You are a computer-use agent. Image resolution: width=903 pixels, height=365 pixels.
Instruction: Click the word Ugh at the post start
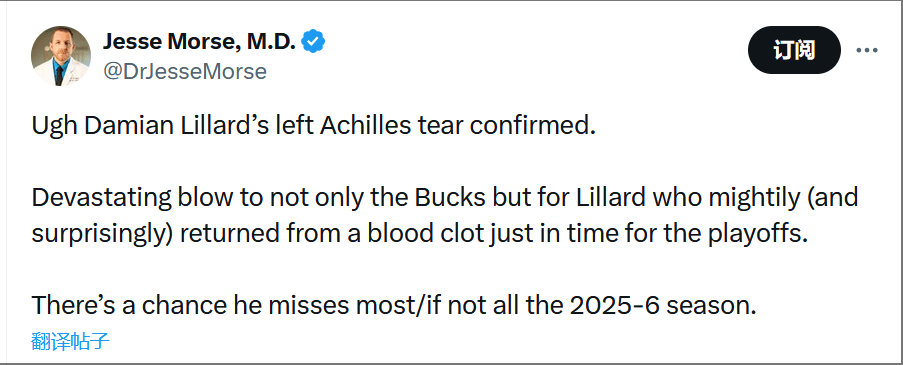click(x=55, y=127)
